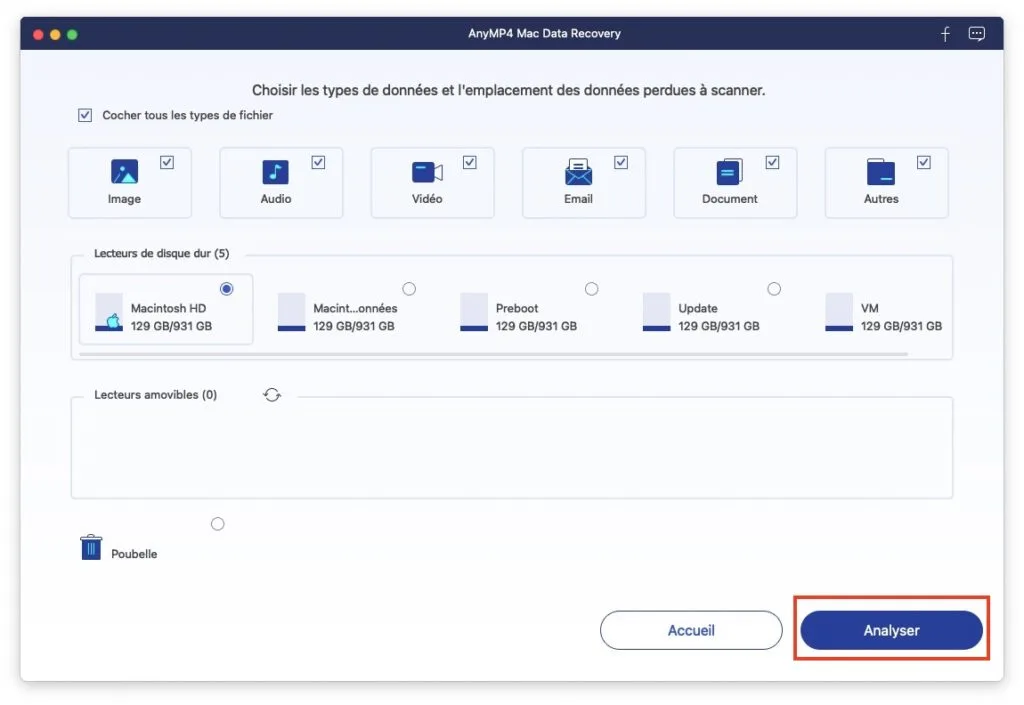This screenshot has width=1024, height=705.
Task: Open the Facebook share icon
Action: pyautogui.click(x=945, y=34)
